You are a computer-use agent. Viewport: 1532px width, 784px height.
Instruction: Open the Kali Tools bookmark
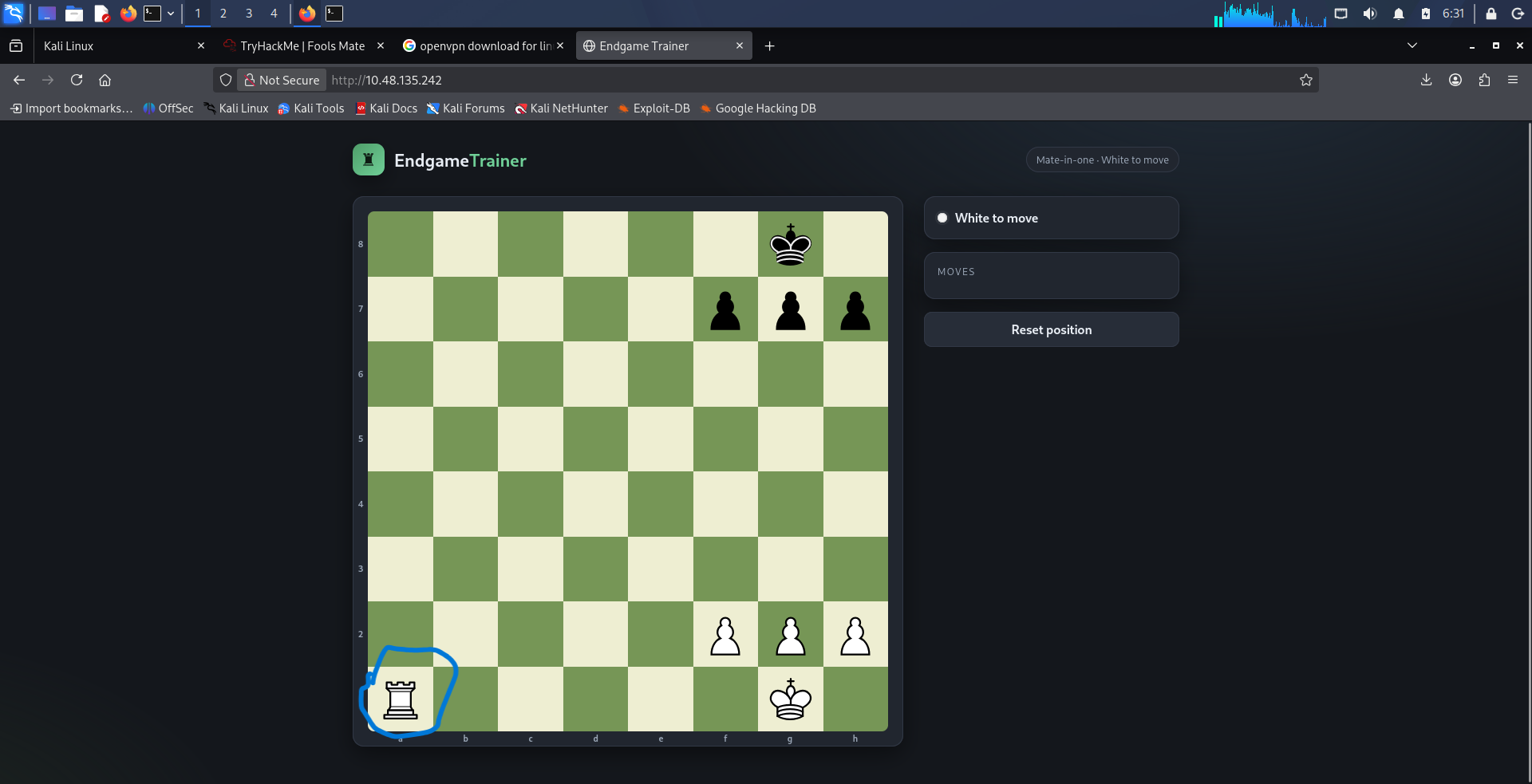(311, 108)
